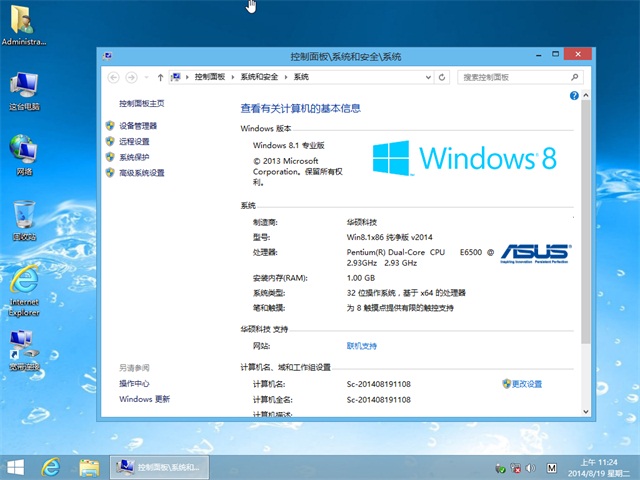Refresh the address bar view

tap(443, 77)
